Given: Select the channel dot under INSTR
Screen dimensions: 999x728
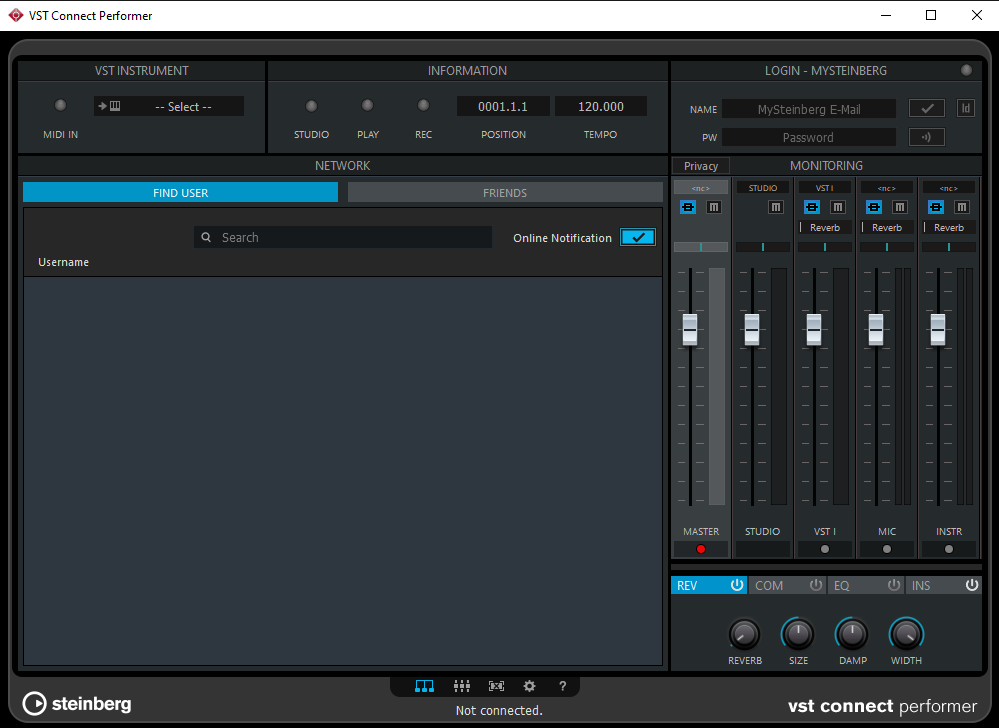Looking at the screenshot, I should [949, 549].
